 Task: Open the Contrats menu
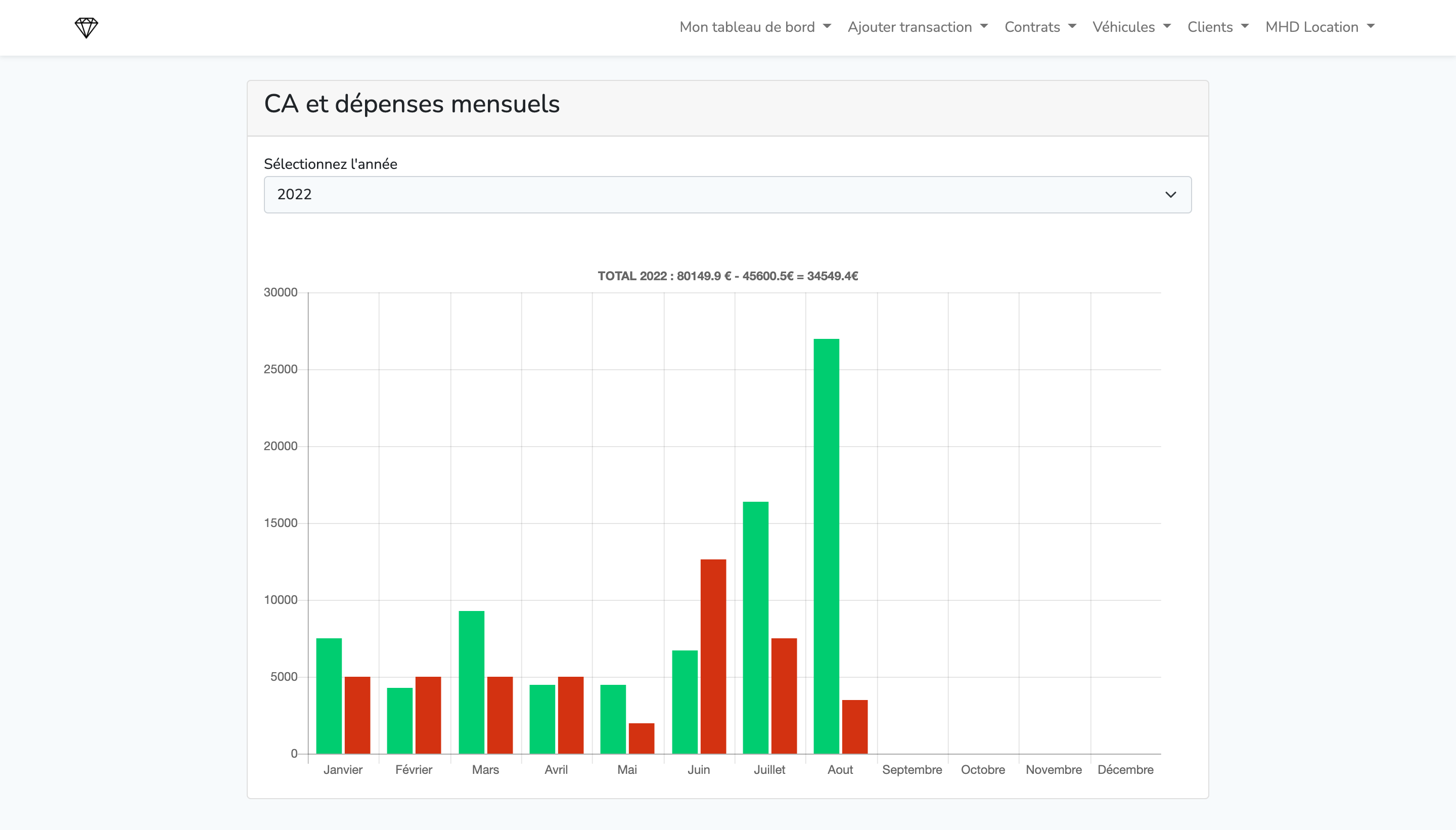[1040, 27]
